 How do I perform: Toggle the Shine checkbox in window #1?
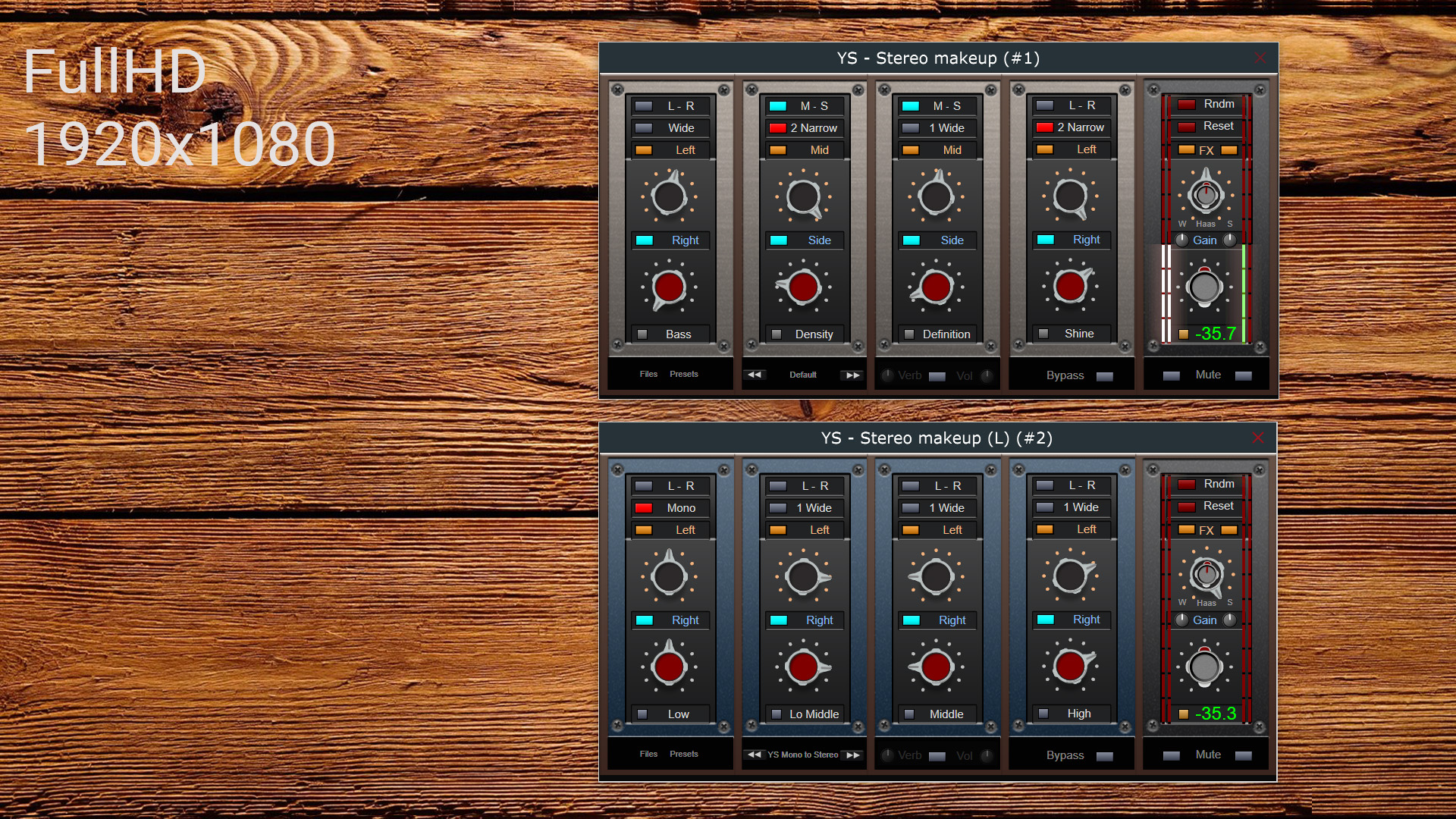click(1043, 334)
